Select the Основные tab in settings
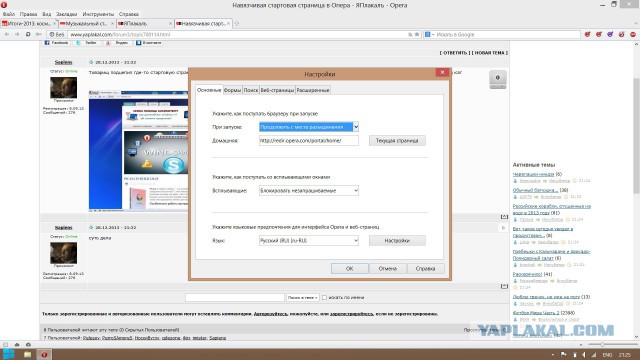640x360 pixels. point(209,90)
